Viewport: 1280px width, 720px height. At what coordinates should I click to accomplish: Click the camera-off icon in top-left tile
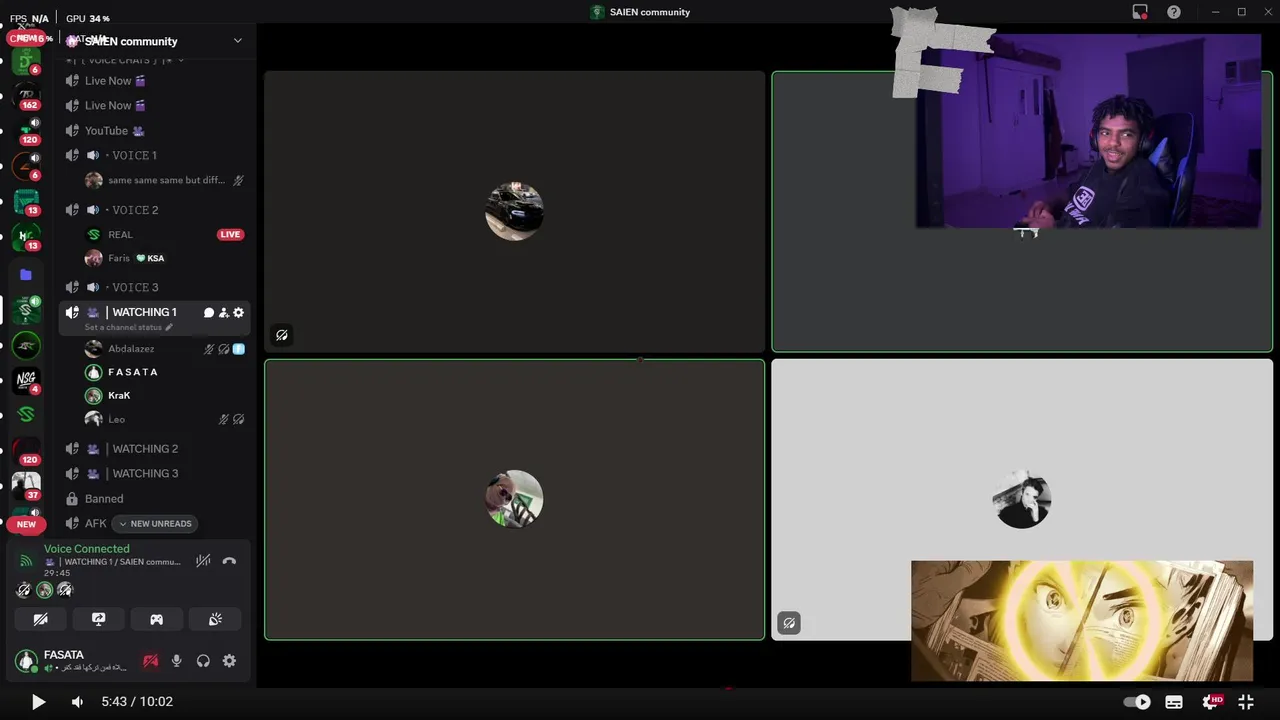tap(282, 335)
